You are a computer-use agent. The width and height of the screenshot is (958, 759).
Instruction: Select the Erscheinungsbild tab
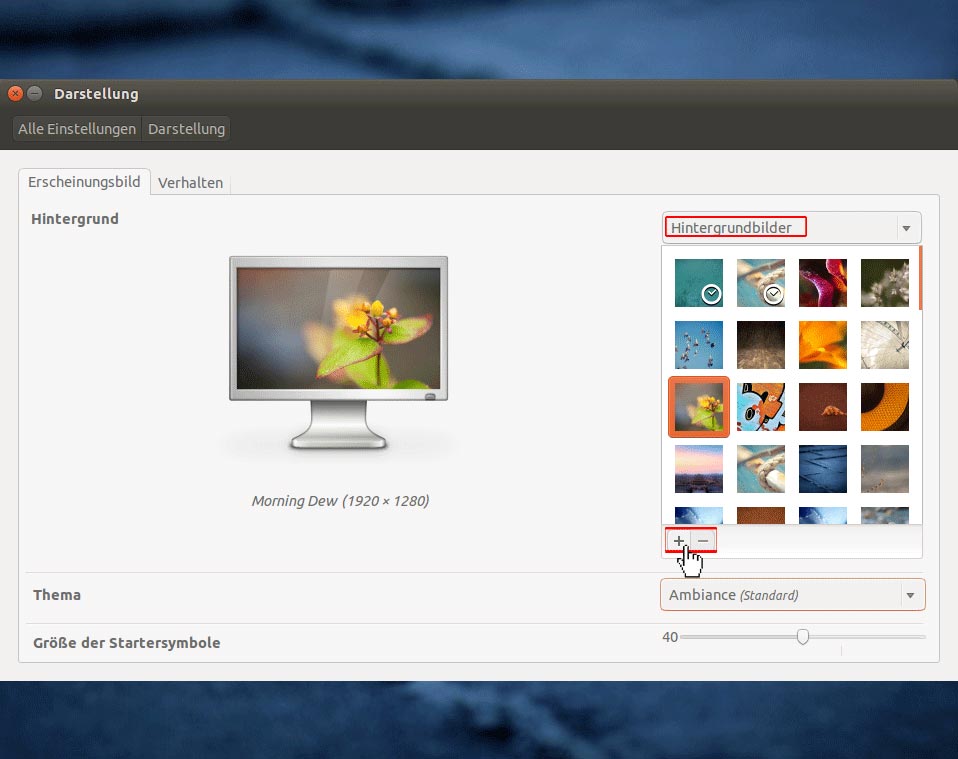[x=84, y=182]
